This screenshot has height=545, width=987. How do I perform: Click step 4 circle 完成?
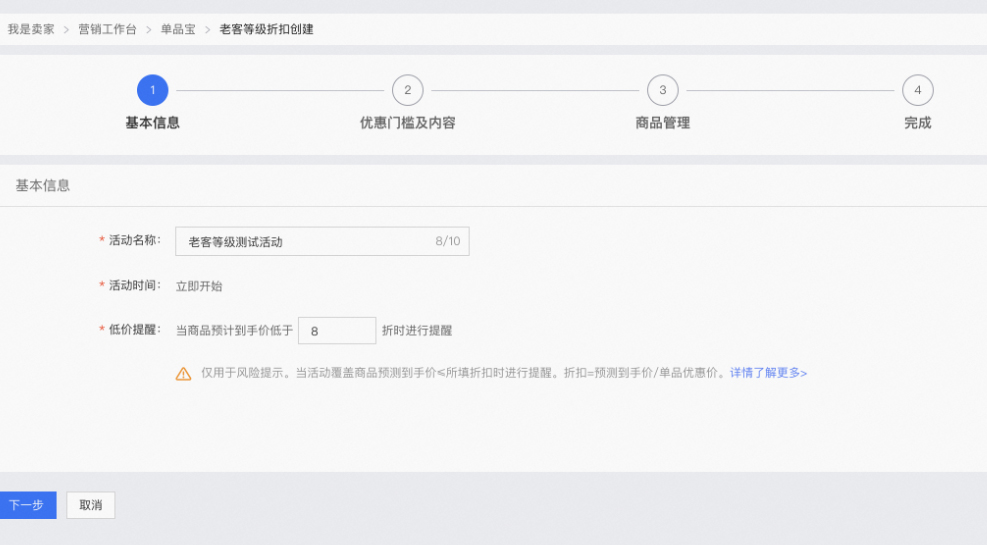918,90
